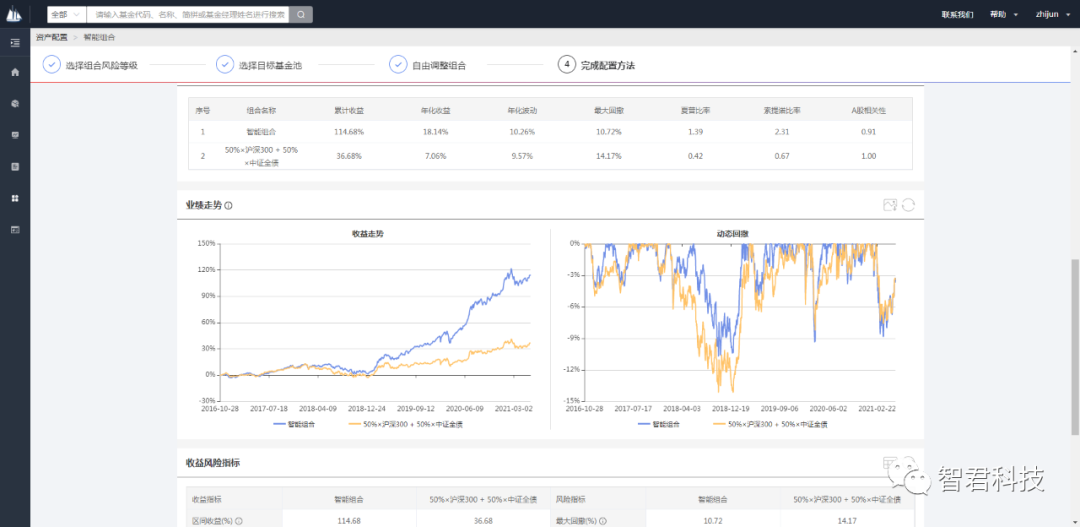This screenshot has width=1080, height=527.
Task: Click the 年化收益 column header
Action: pos(436,110)
